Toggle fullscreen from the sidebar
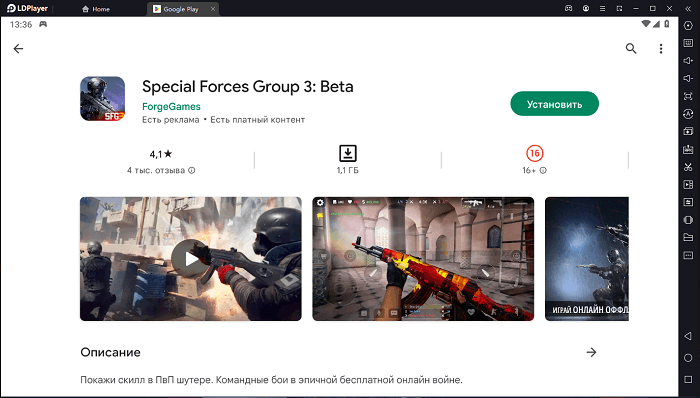Image resolution: width=700 pixels, height=398 pixels. pyautogui.click(x=688, y=96)
